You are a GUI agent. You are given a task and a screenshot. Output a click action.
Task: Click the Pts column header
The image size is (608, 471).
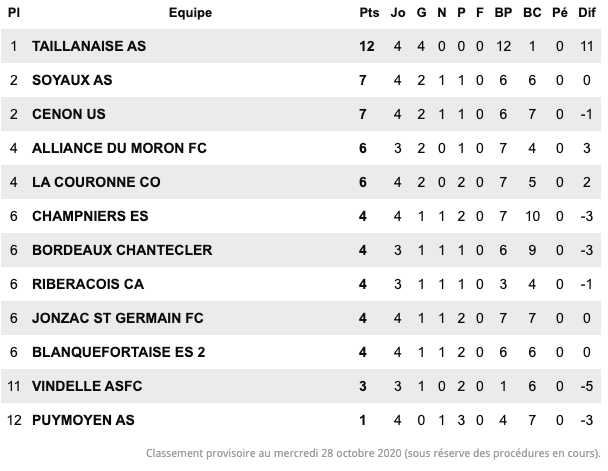tap(369, 12)
